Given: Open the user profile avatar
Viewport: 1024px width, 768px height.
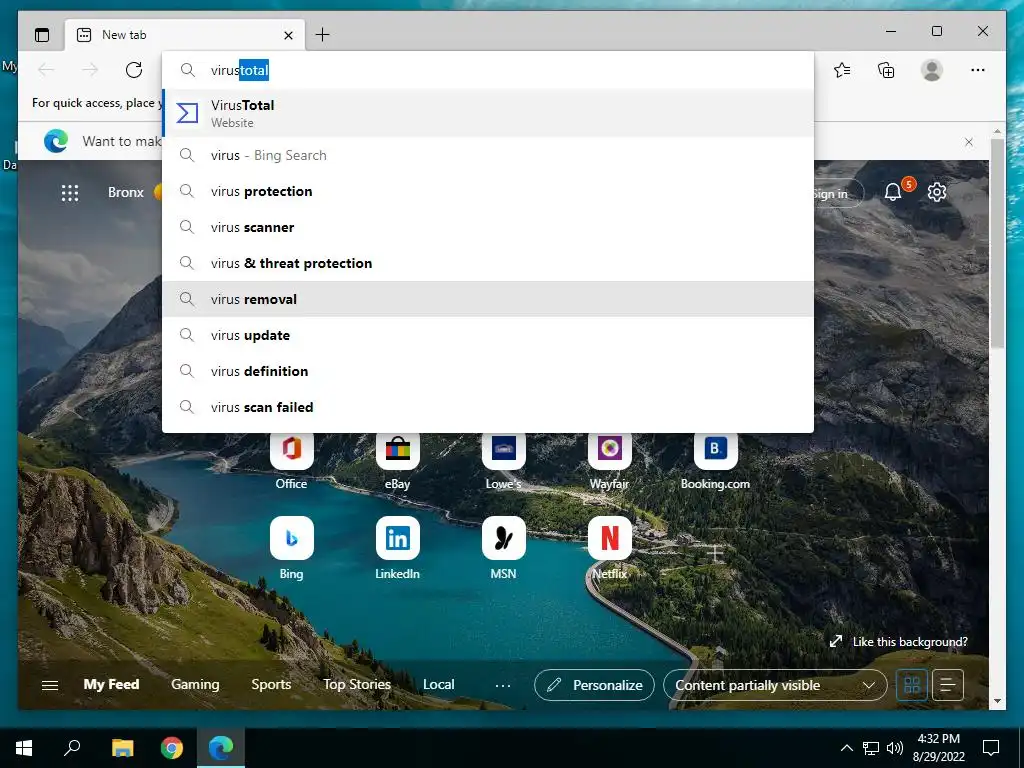Looking at the screenshot, I should 932,70.
